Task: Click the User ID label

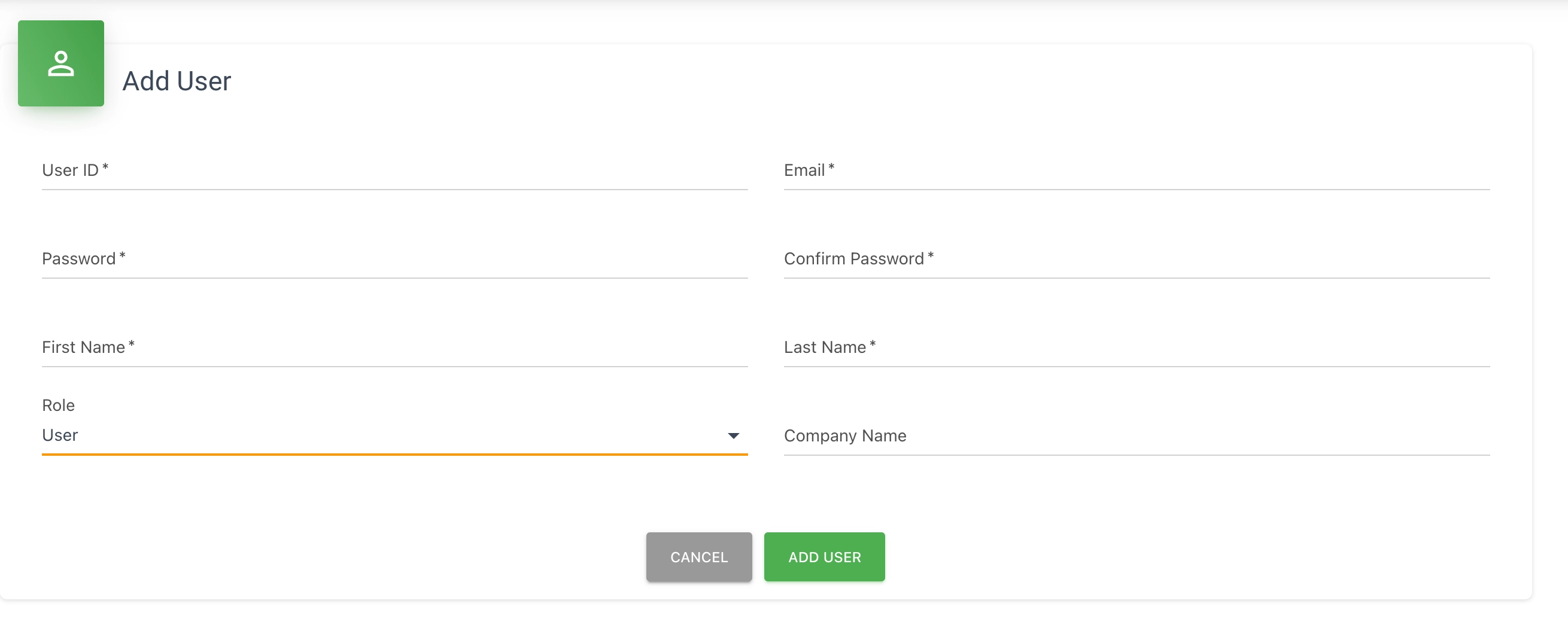Action: pos(71,170)
